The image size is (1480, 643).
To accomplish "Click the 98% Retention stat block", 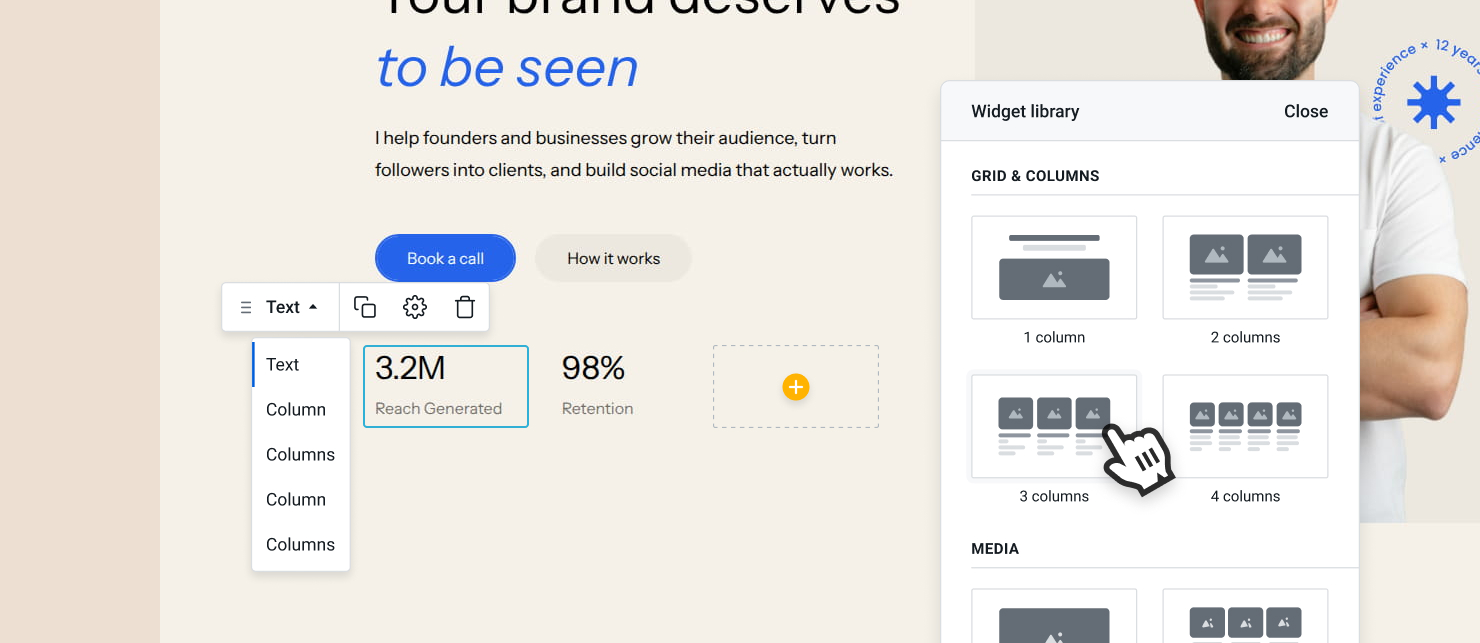I will click(597, 386).
